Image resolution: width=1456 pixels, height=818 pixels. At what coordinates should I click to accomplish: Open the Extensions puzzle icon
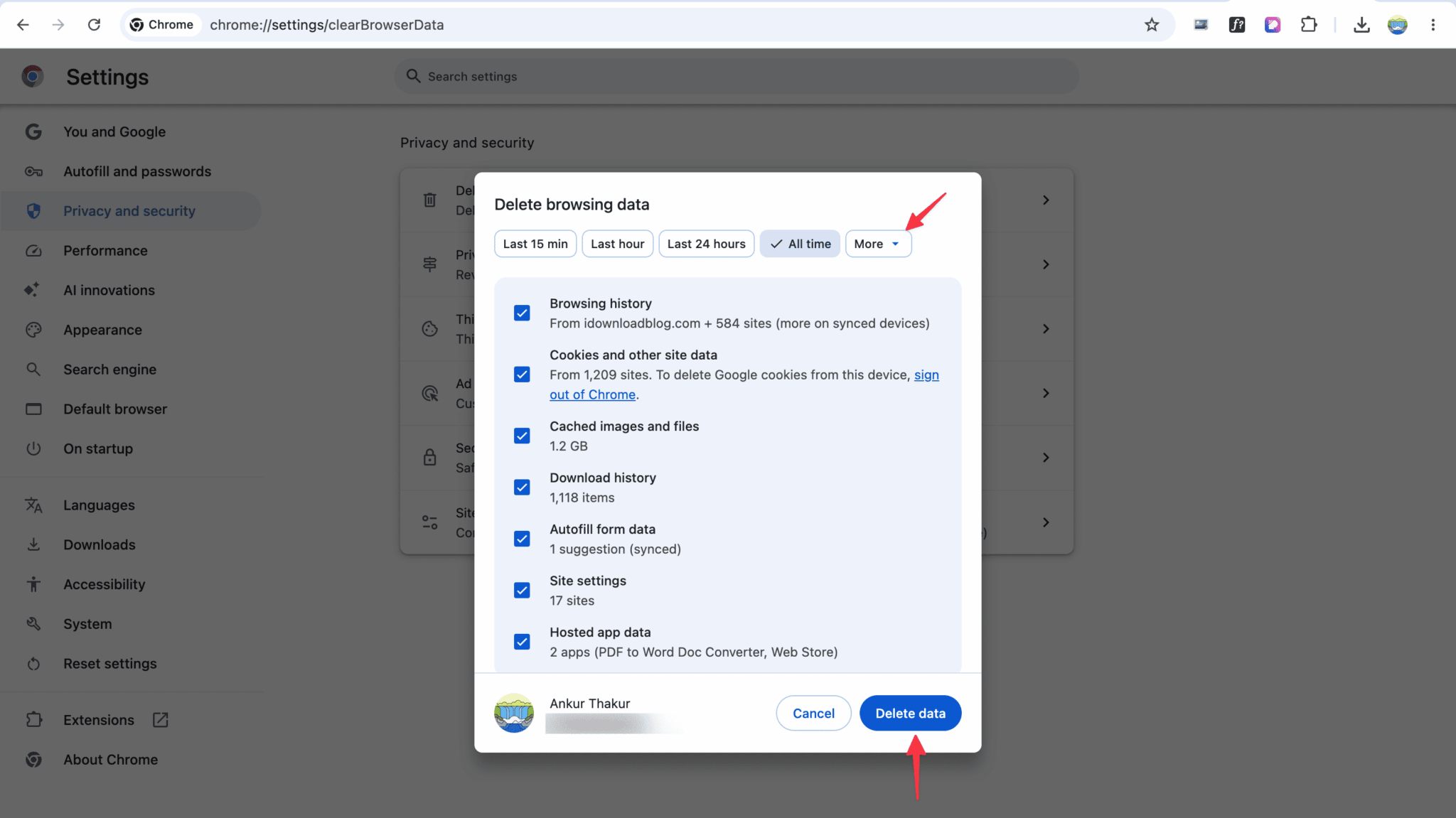[1308, 25]
